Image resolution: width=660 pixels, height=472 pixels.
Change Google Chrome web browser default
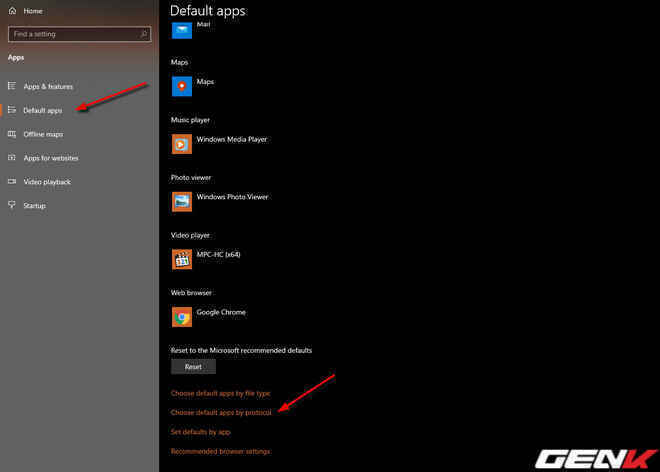coord(221,312)
